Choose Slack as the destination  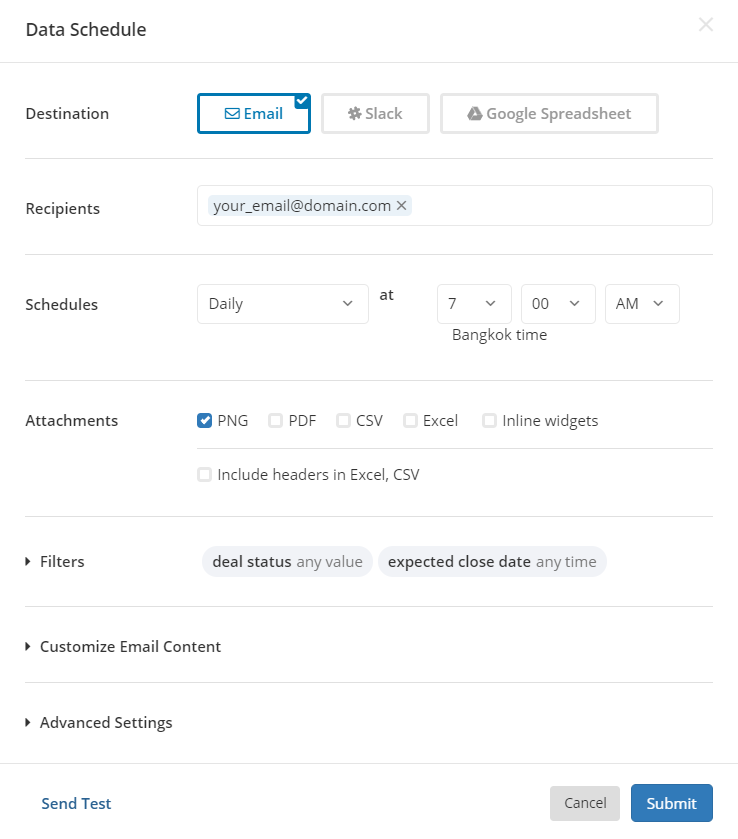click(375, 114)
